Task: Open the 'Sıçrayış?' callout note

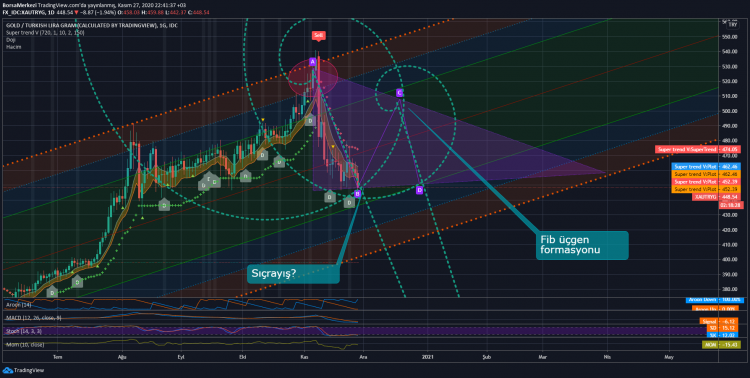Action: click(x=293, y=274)
